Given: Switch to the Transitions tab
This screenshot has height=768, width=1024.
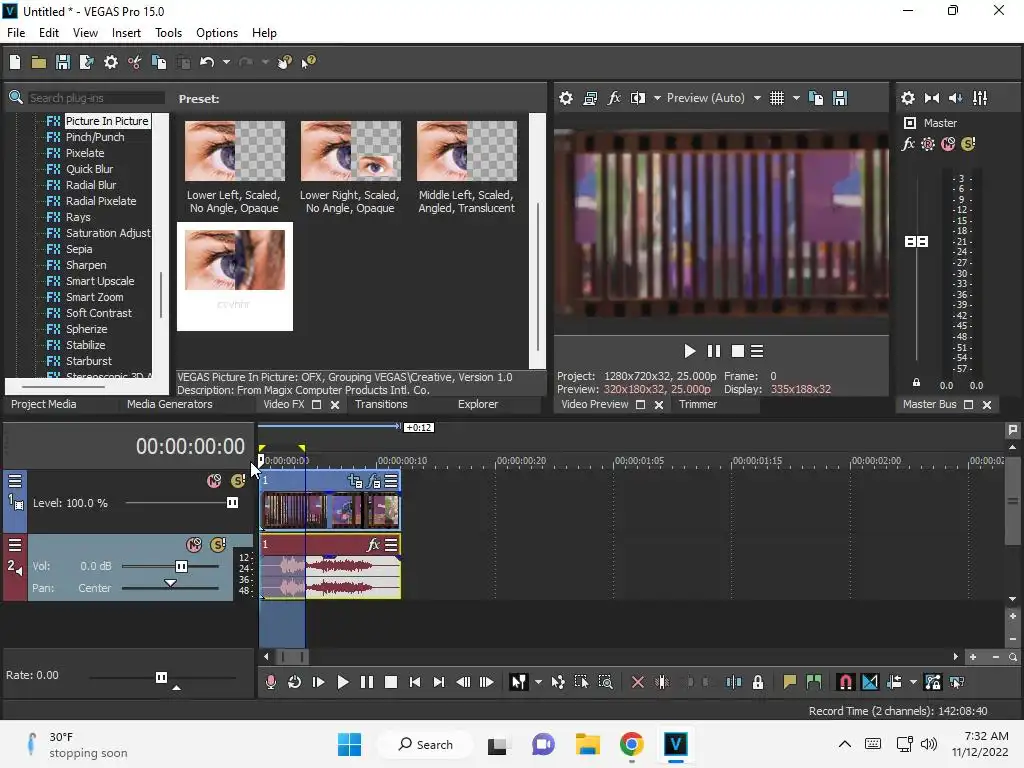Looking at the screenshot, I should point(381,404).
